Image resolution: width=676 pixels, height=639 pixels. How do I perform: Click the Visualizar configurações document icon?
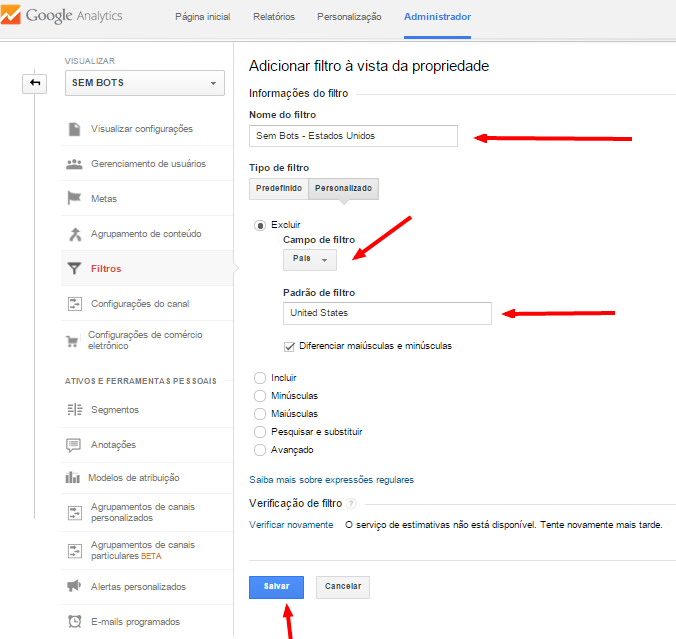(x=74, y=129)
